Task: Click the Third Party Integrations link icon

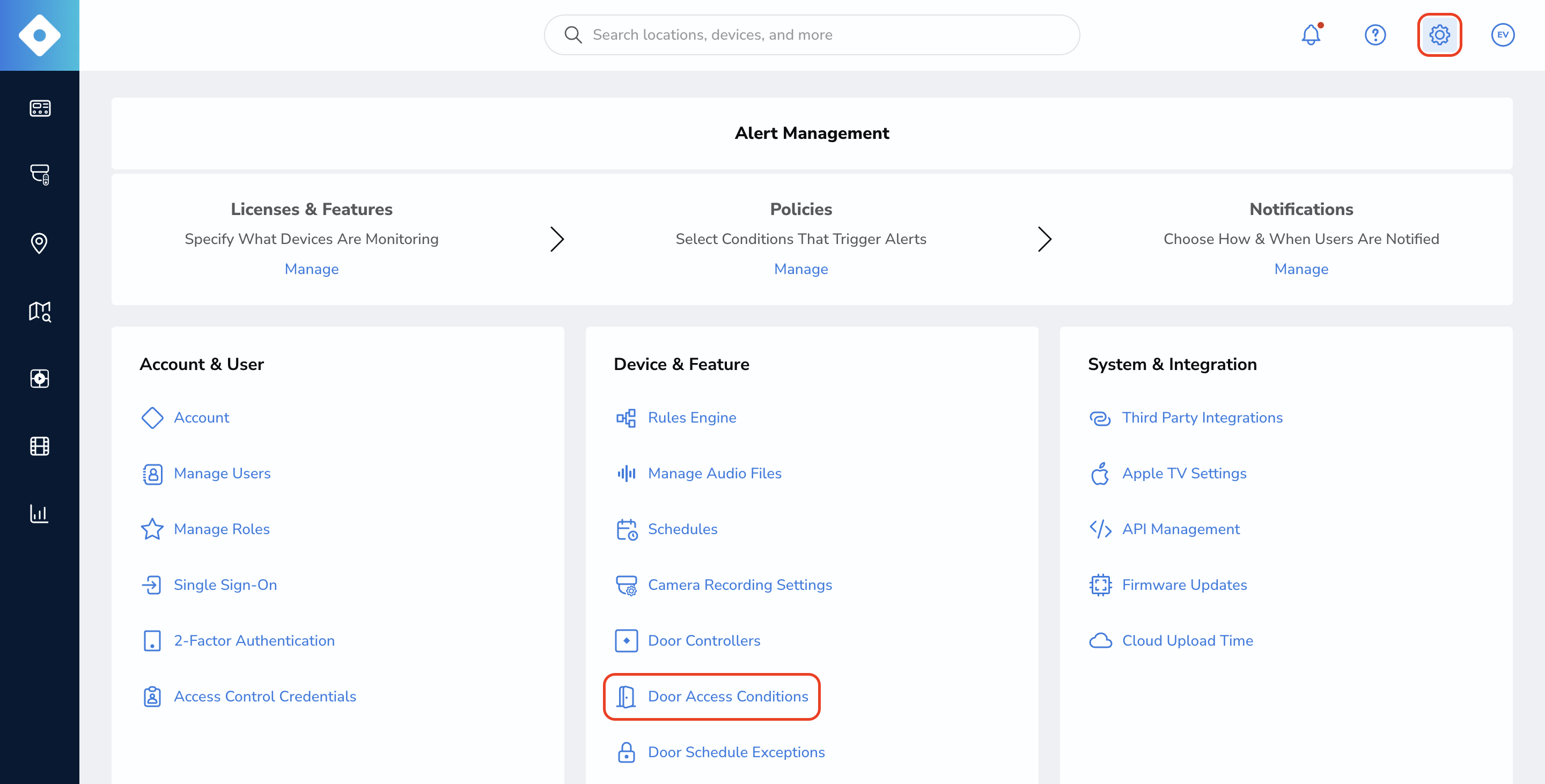Action: click(1100, 418)
